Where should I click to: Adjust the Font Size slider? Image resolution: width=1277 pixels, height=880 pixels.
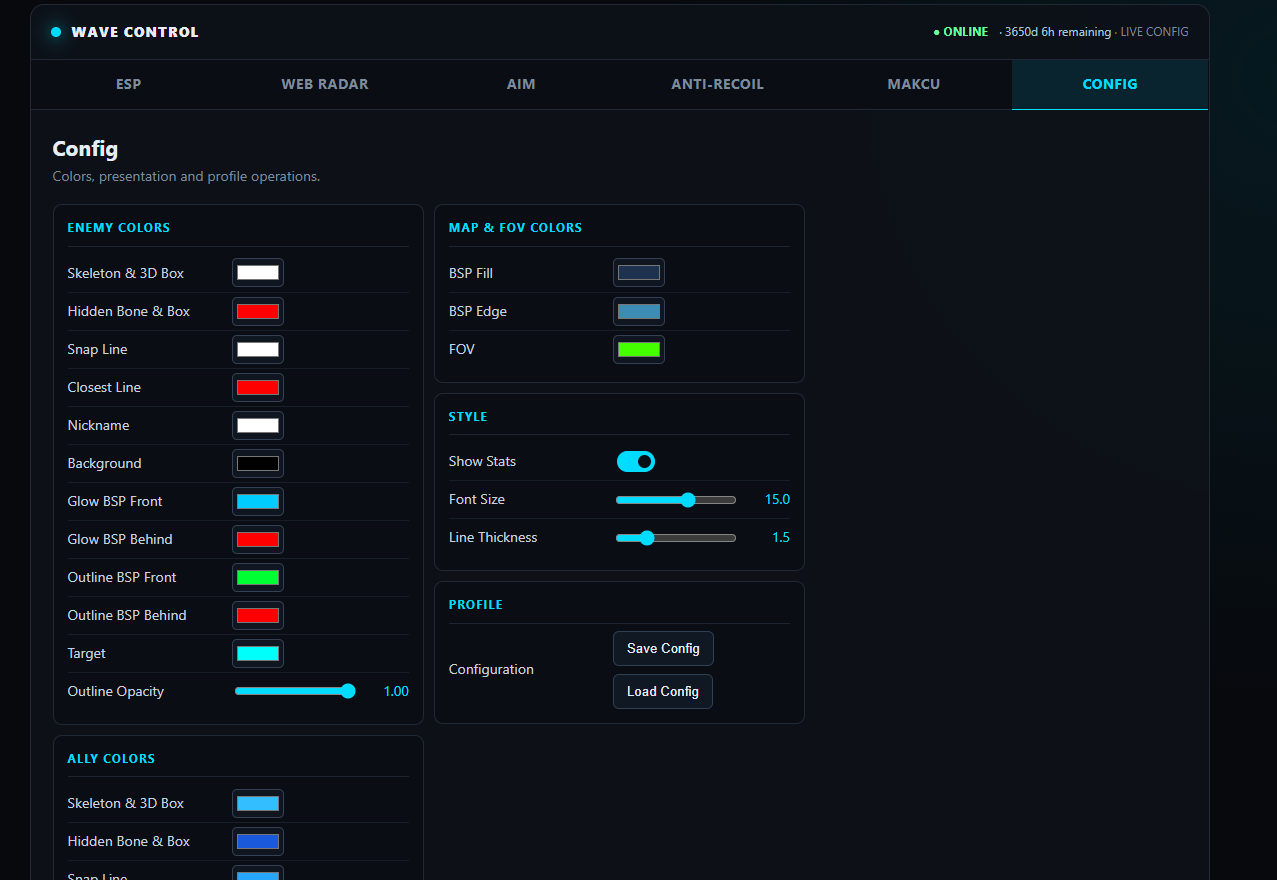(676, 500)
